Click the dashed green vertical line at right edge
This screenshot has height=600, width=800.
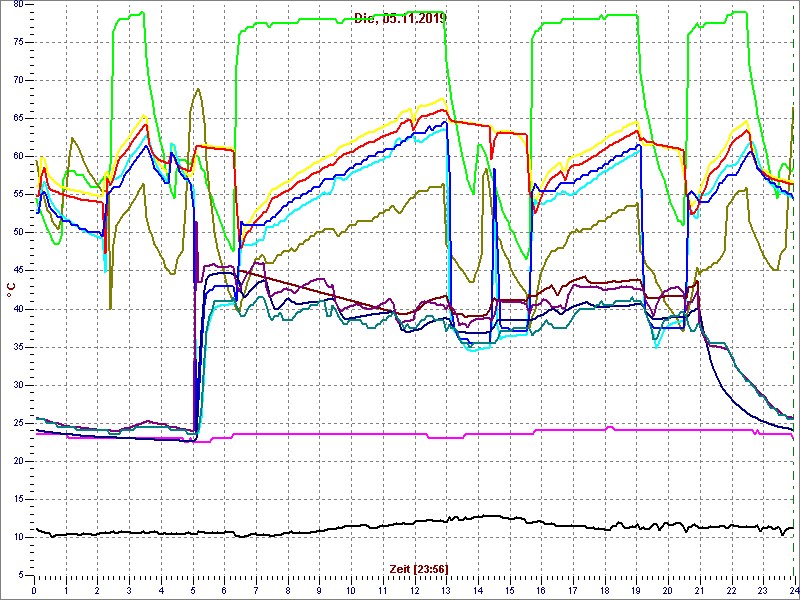(794, 300)
